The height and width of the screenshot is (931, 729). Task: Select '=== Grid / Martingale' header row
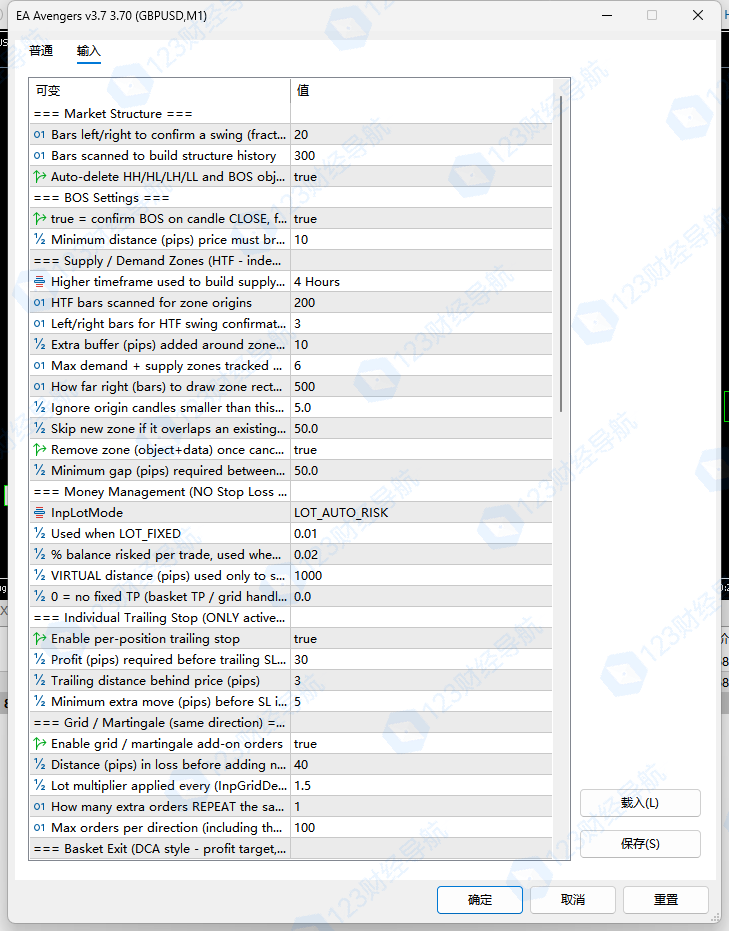click(x=290, y=723)
